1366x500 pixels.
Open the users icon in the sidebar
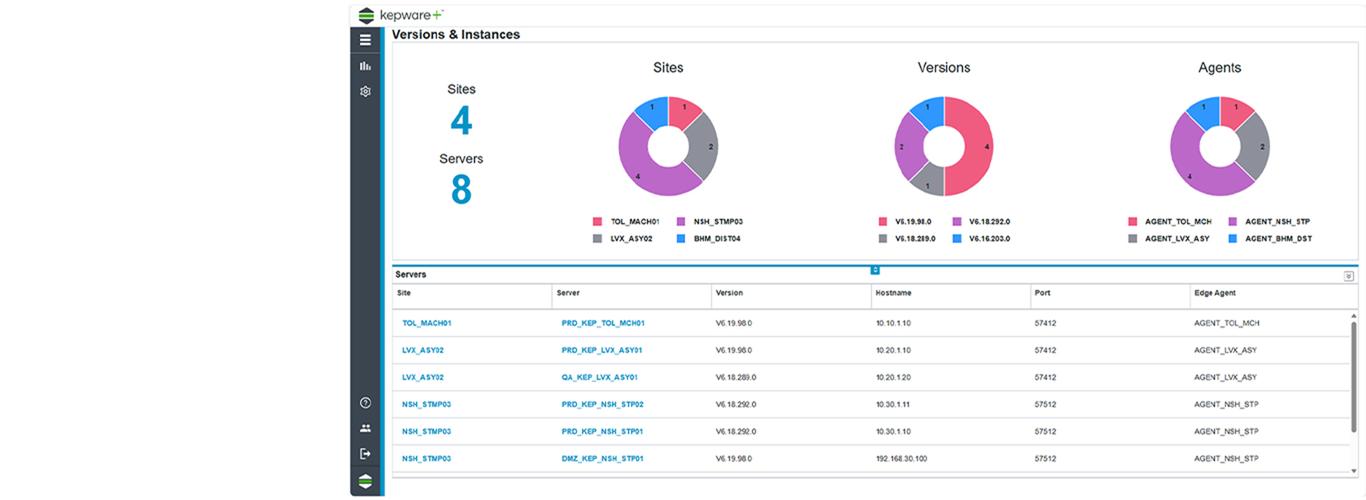point(365,428)
